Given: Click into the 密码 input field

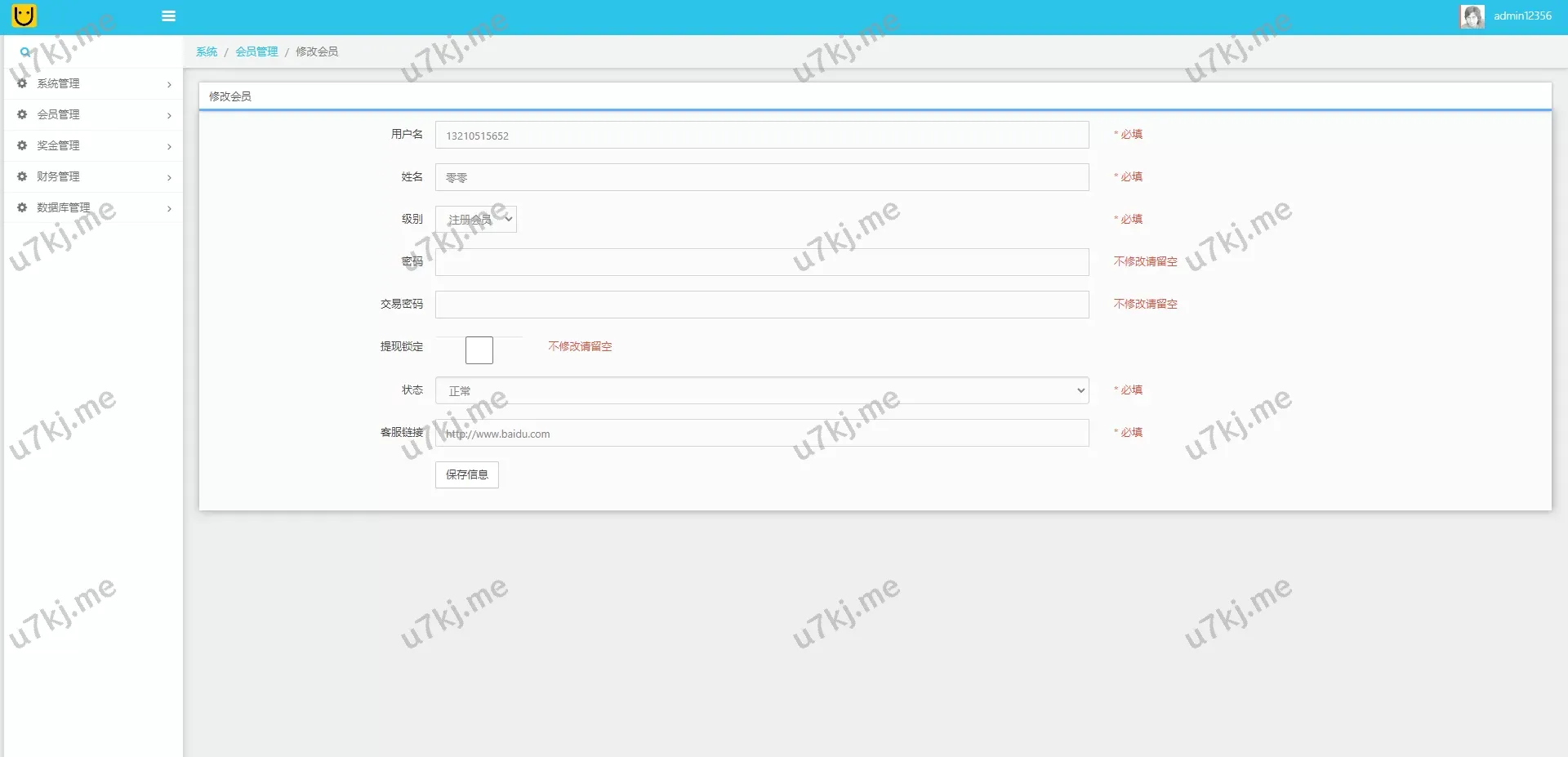Looking at the screenshot, I should (x=761, y=262).
